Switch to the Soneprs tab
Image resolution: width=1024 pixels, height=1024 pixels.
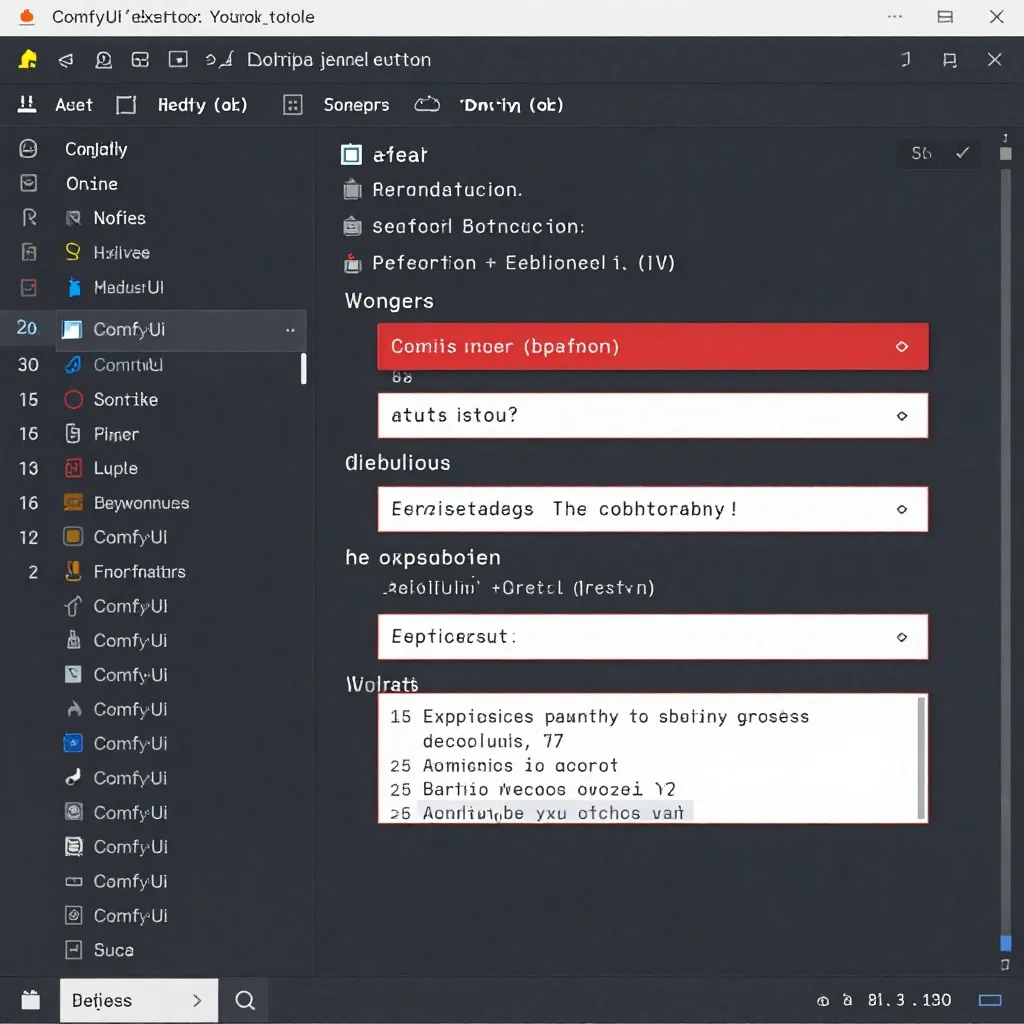pos(356,105)
